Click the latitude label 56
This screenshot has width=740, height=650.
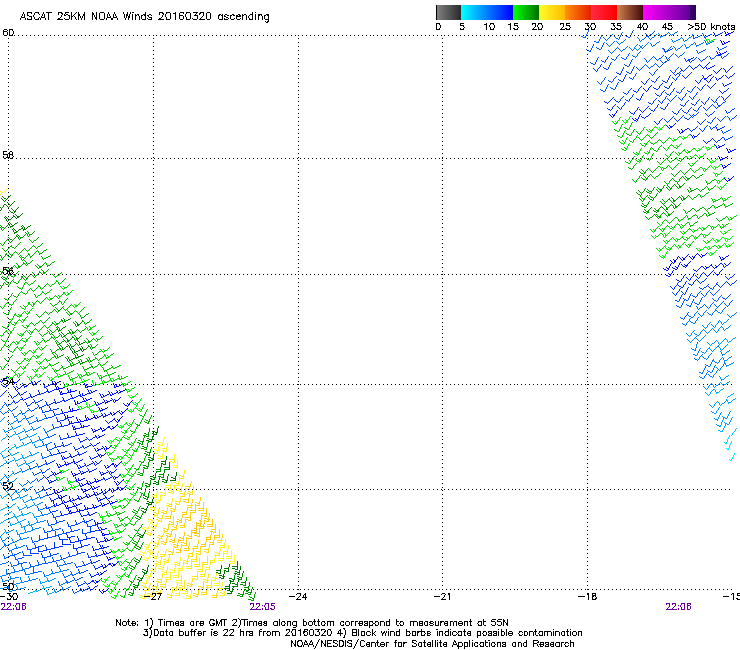(x=8, y=271)
